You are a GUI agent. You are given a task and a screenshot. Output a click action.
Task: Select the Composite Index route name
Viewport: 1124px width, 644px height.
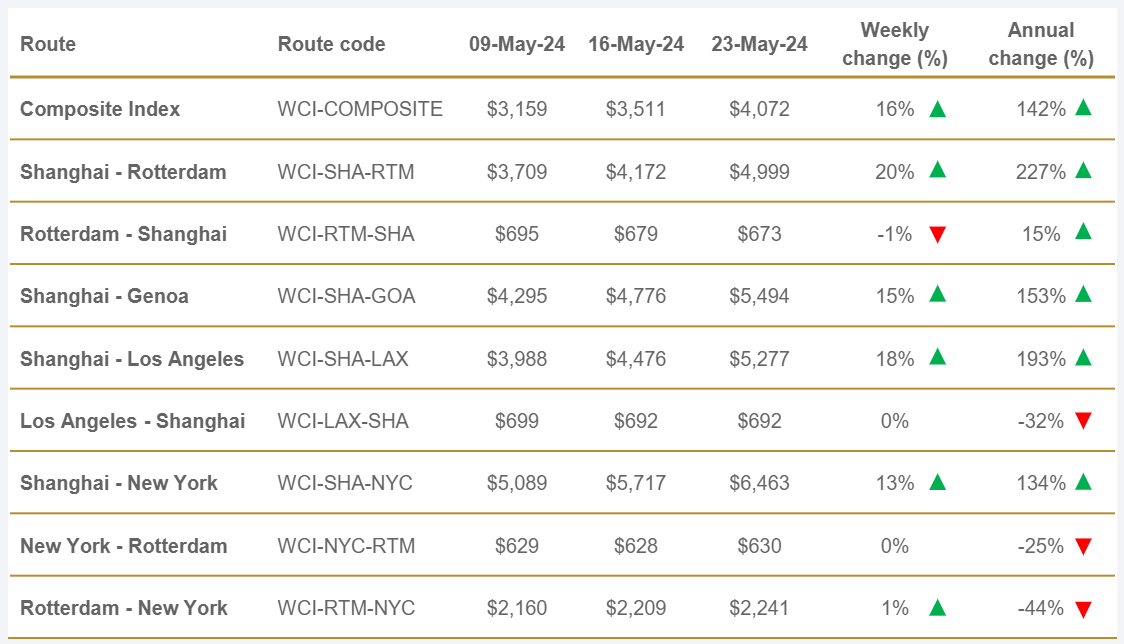[100, 109]
